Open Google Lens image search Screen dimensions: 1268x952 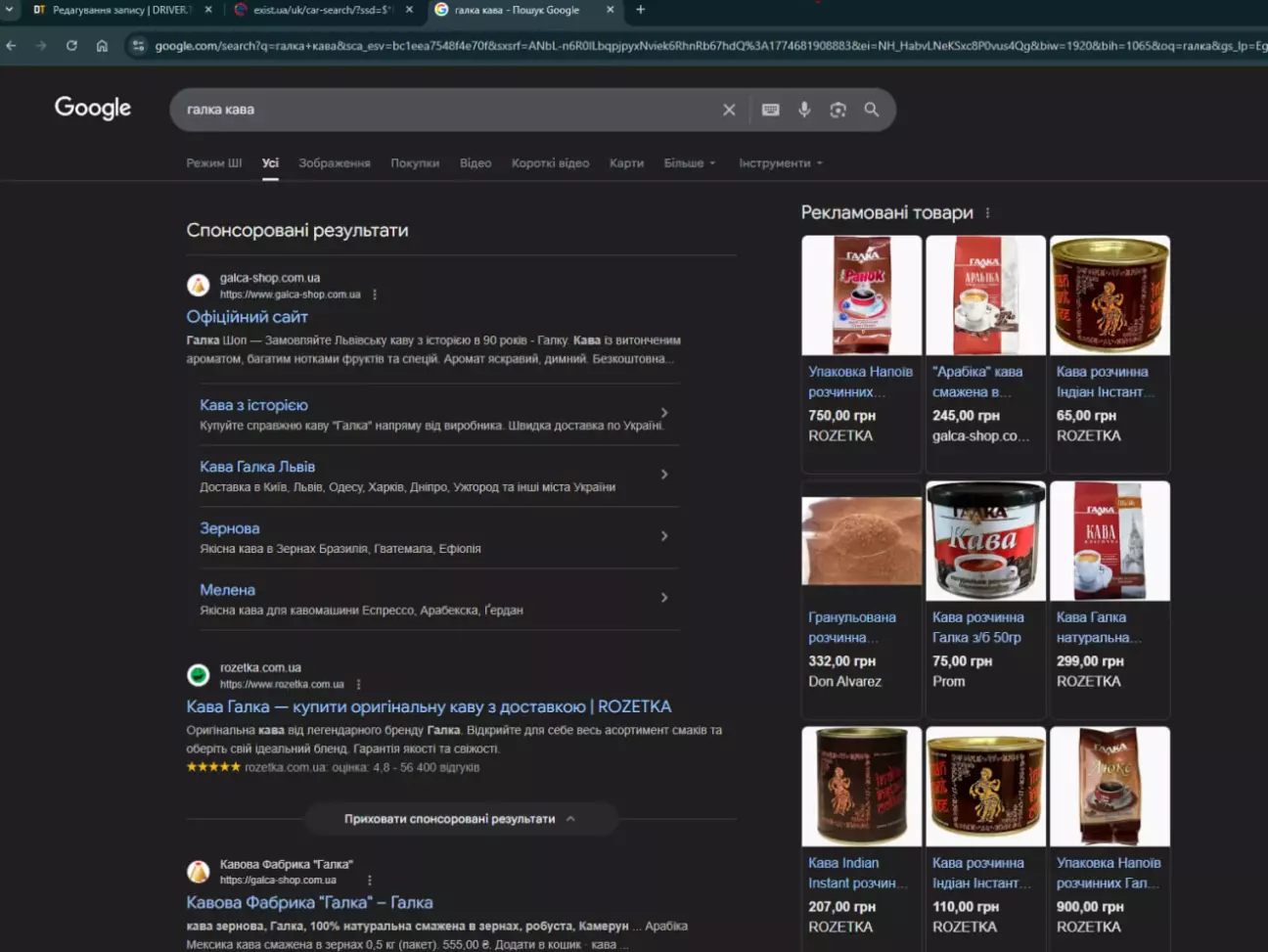pos(838,110)
